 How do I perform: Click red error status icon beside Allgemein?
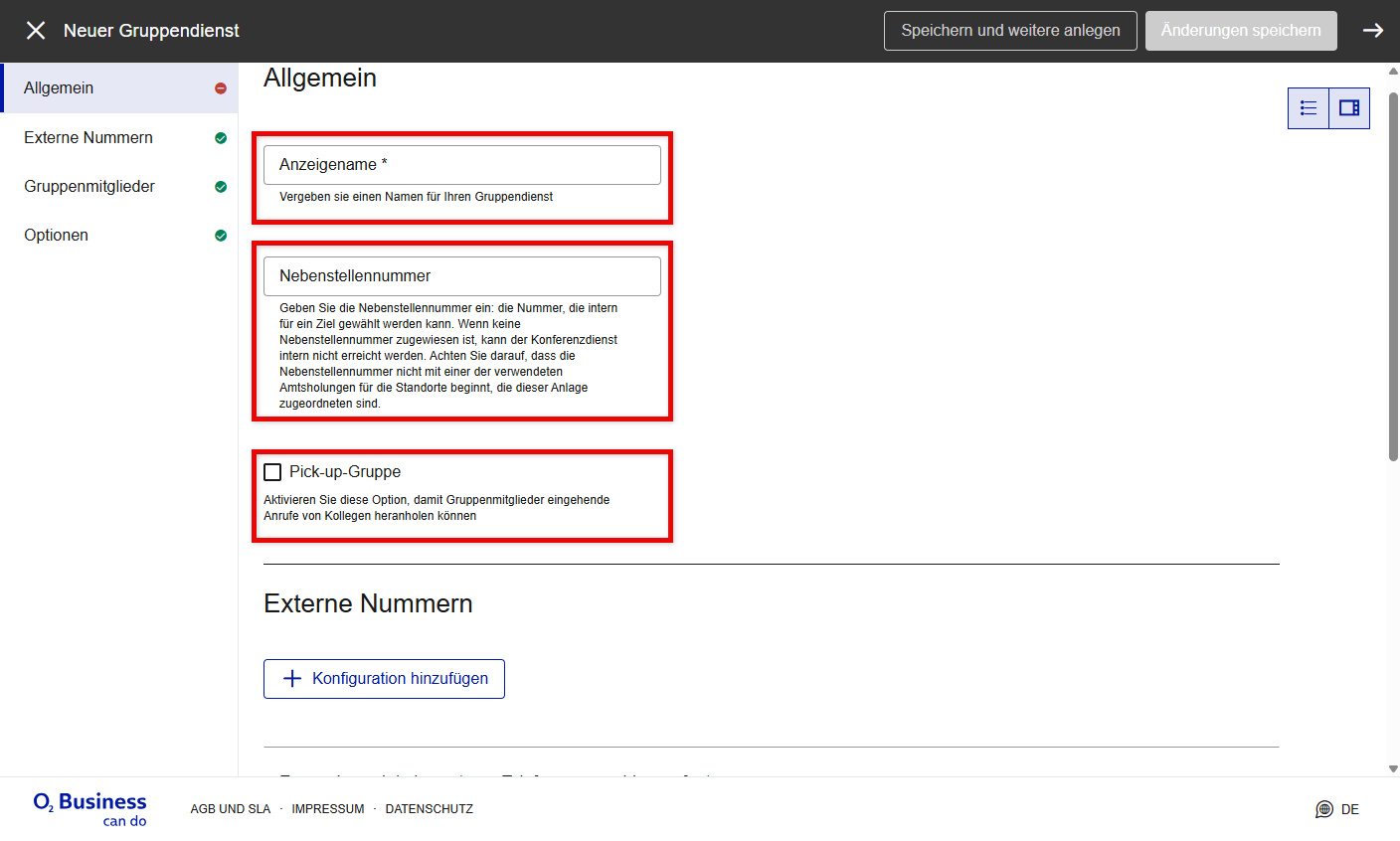(x=221, y=88)
